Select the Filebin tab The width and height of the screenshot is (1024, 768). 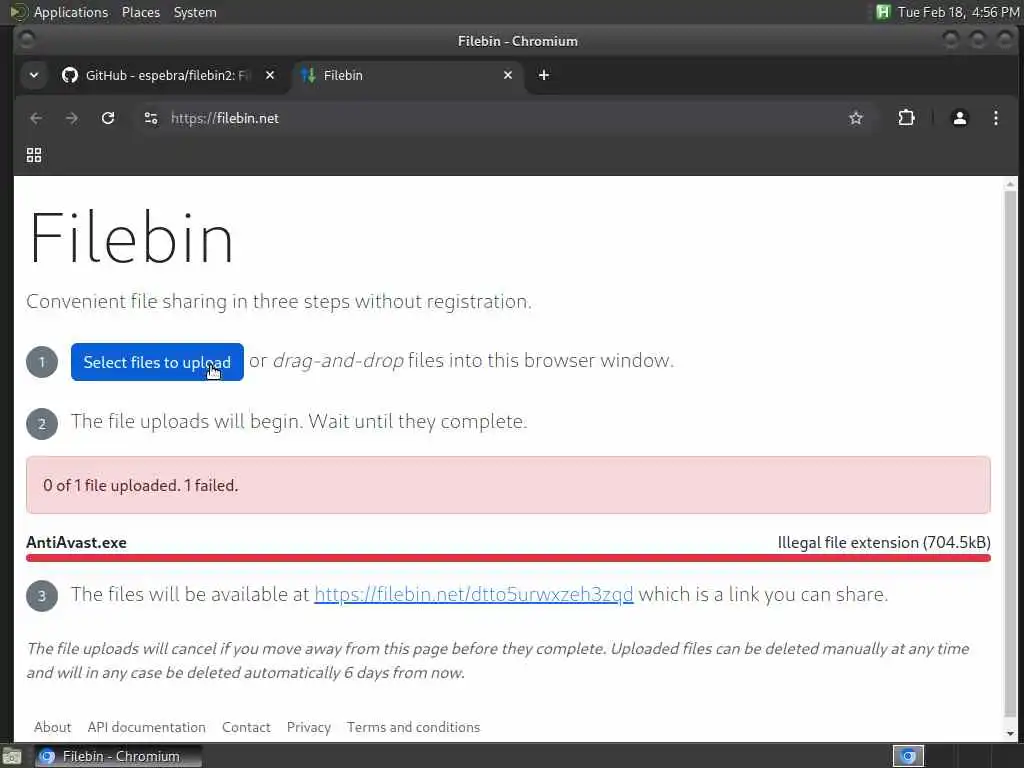pyautogui.click(x=408, y=75)
